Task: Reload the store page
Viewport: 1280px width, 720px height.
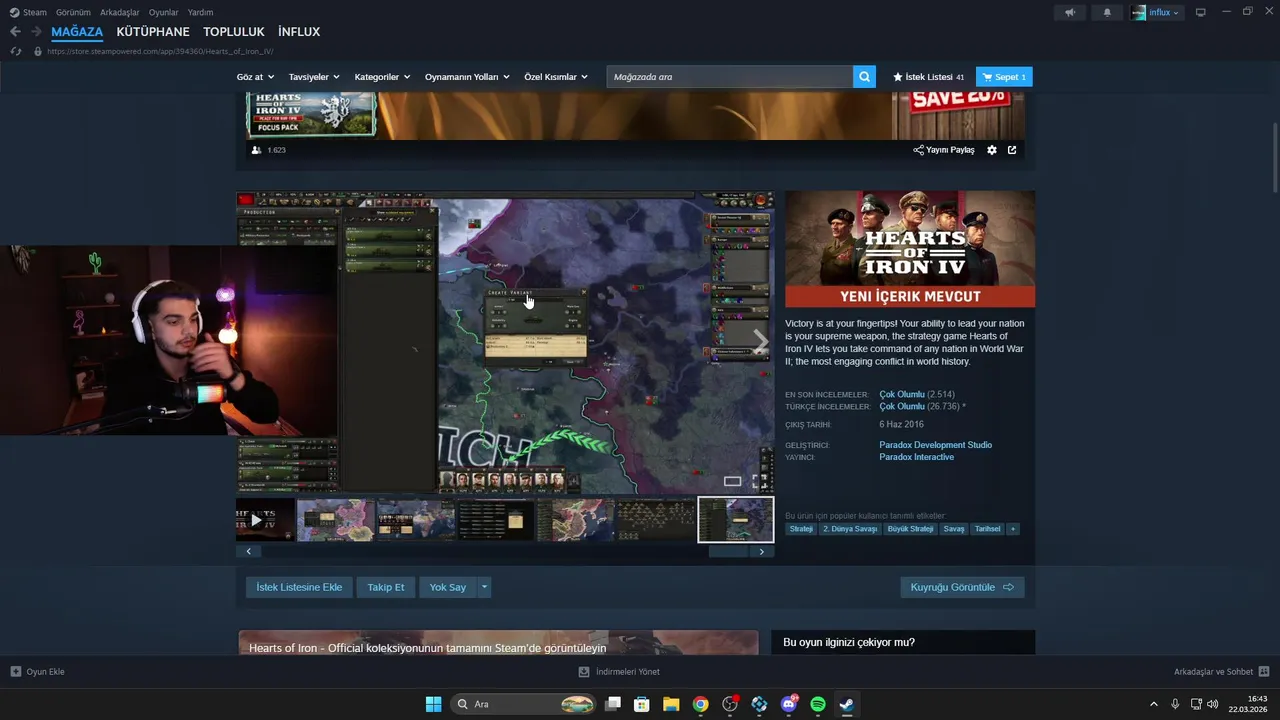Action: [x=16, y=51]
